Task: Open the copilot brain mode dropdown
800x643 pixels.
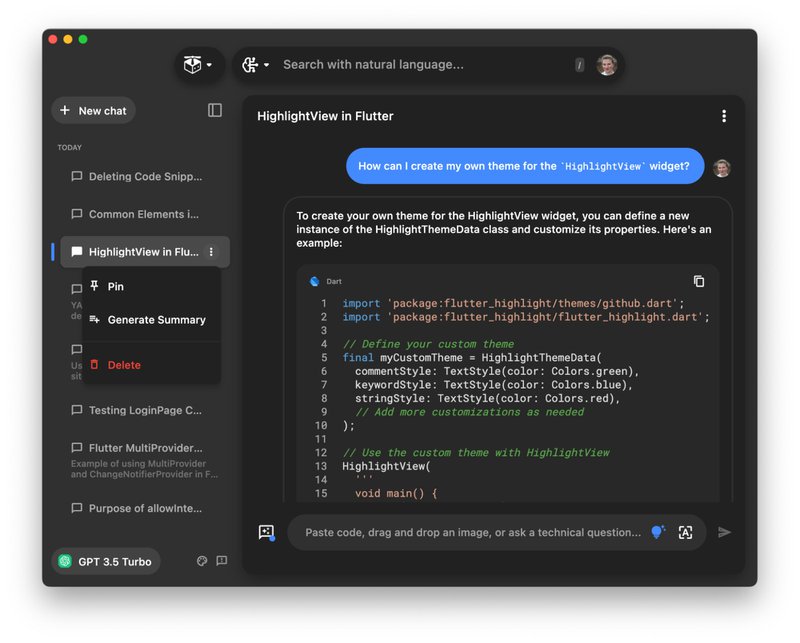Action: [256, 65]
